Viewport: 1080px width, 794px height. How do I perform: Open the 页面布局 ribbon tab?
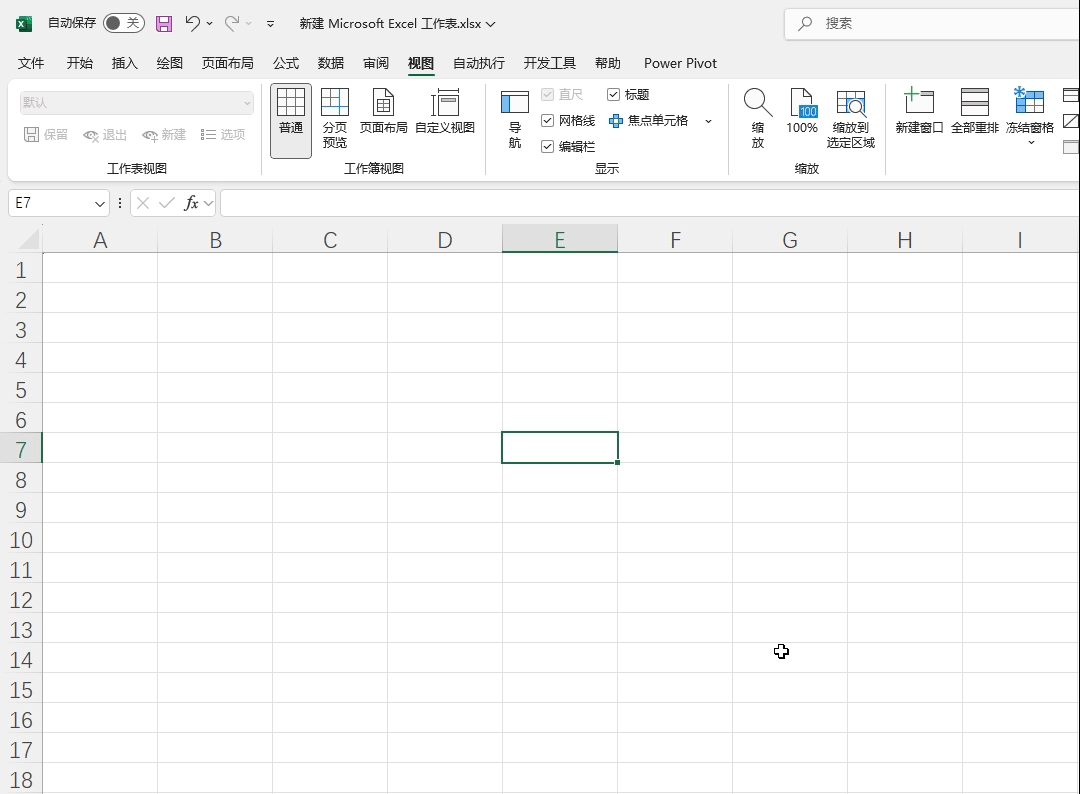tap(227, 63)
